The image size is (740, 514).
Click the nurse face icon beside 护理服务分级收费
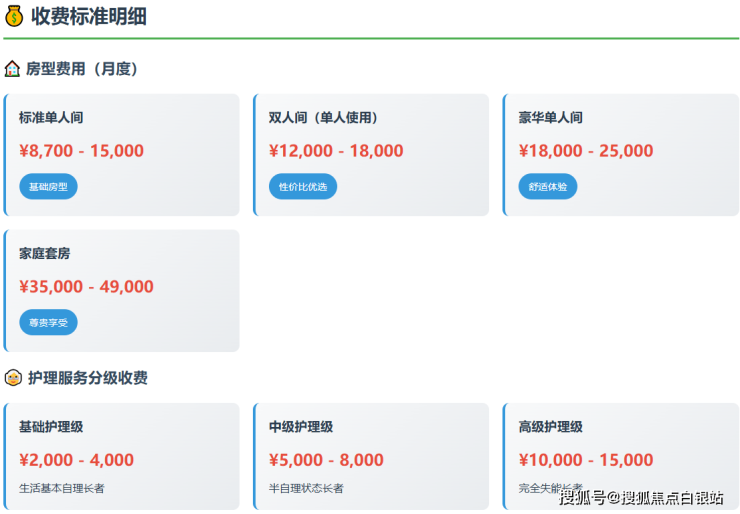pyautogui.click(x=13, y=378)
